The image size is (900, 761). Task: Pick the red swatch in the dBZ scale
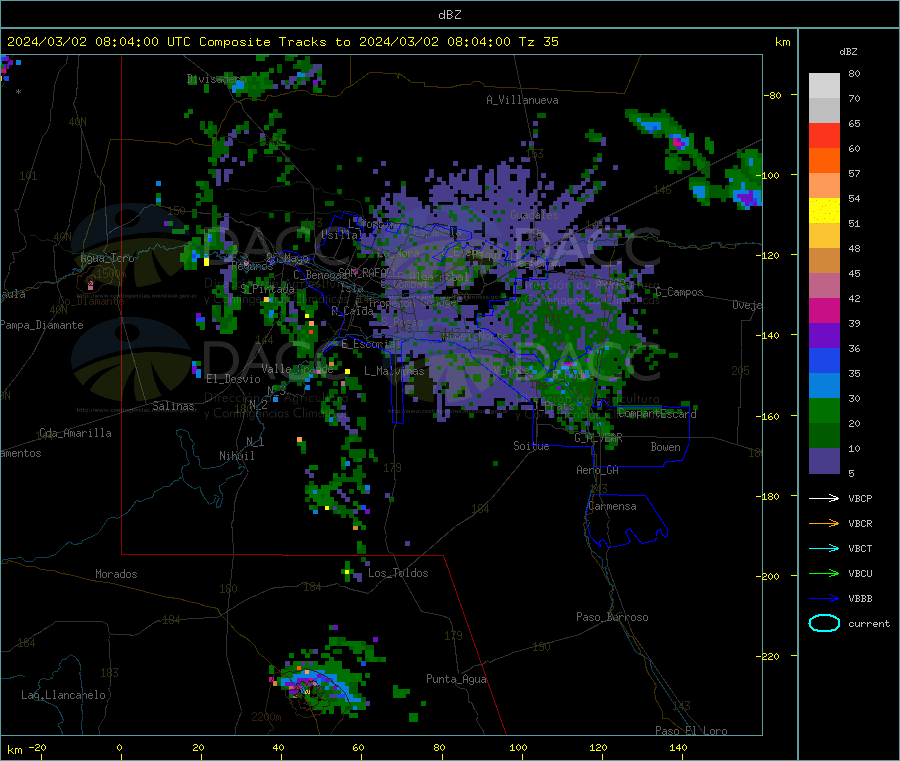click(x=824, y=135)
